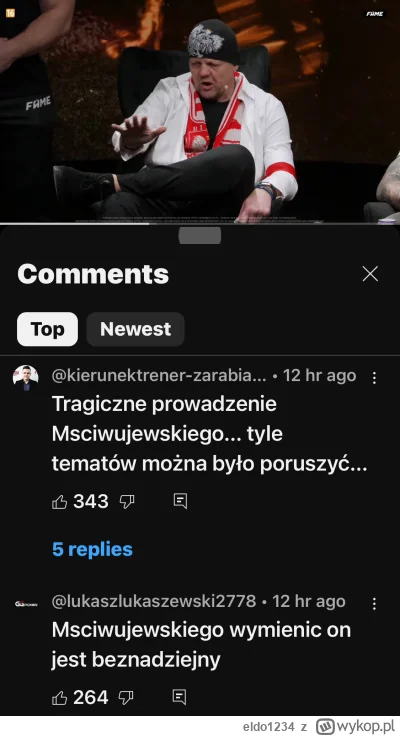
Task: Like the kierunektrener comment with 343 likes
Action: coord(59,502)
